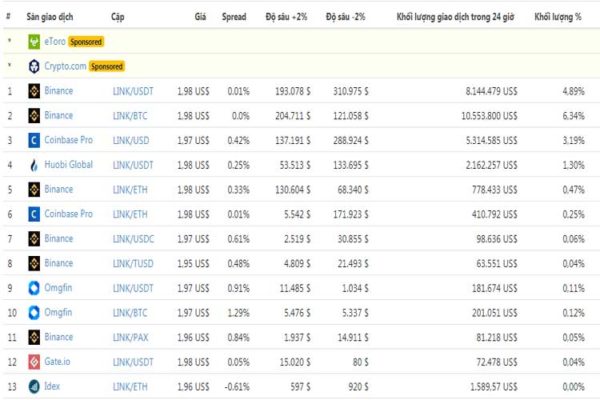Image resolution: width=600 pixels, height=400 pixels.
Task: Open the Binance link in row 1
Action: (59, 91)
